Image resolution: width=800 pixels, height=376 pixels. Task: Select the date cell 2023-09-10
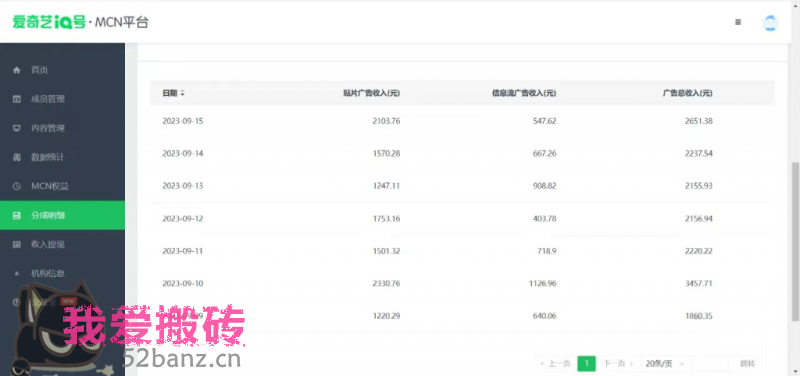coord(183,283)
